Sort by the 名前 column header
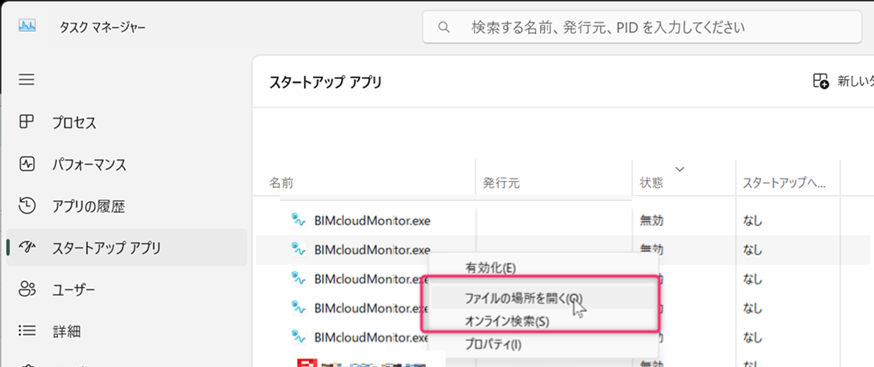 [x=281, y=183]
